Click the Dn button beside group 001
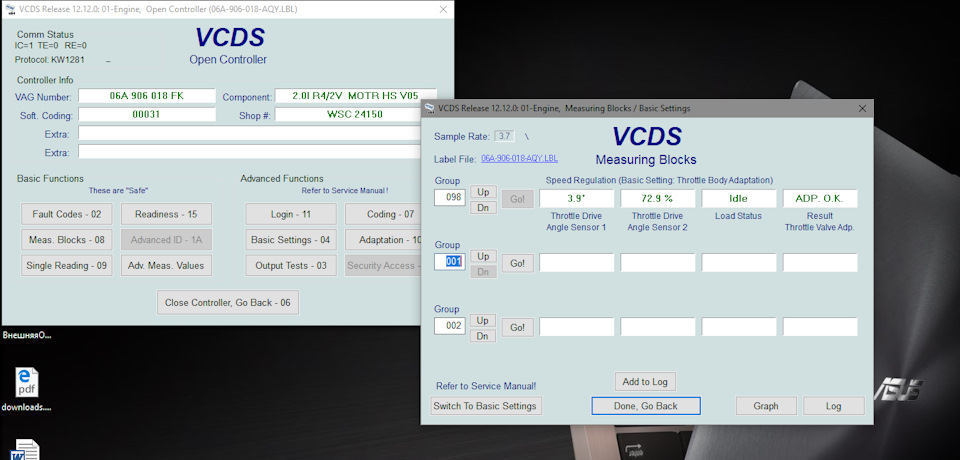960x460 pixels. tap(483, 272)
